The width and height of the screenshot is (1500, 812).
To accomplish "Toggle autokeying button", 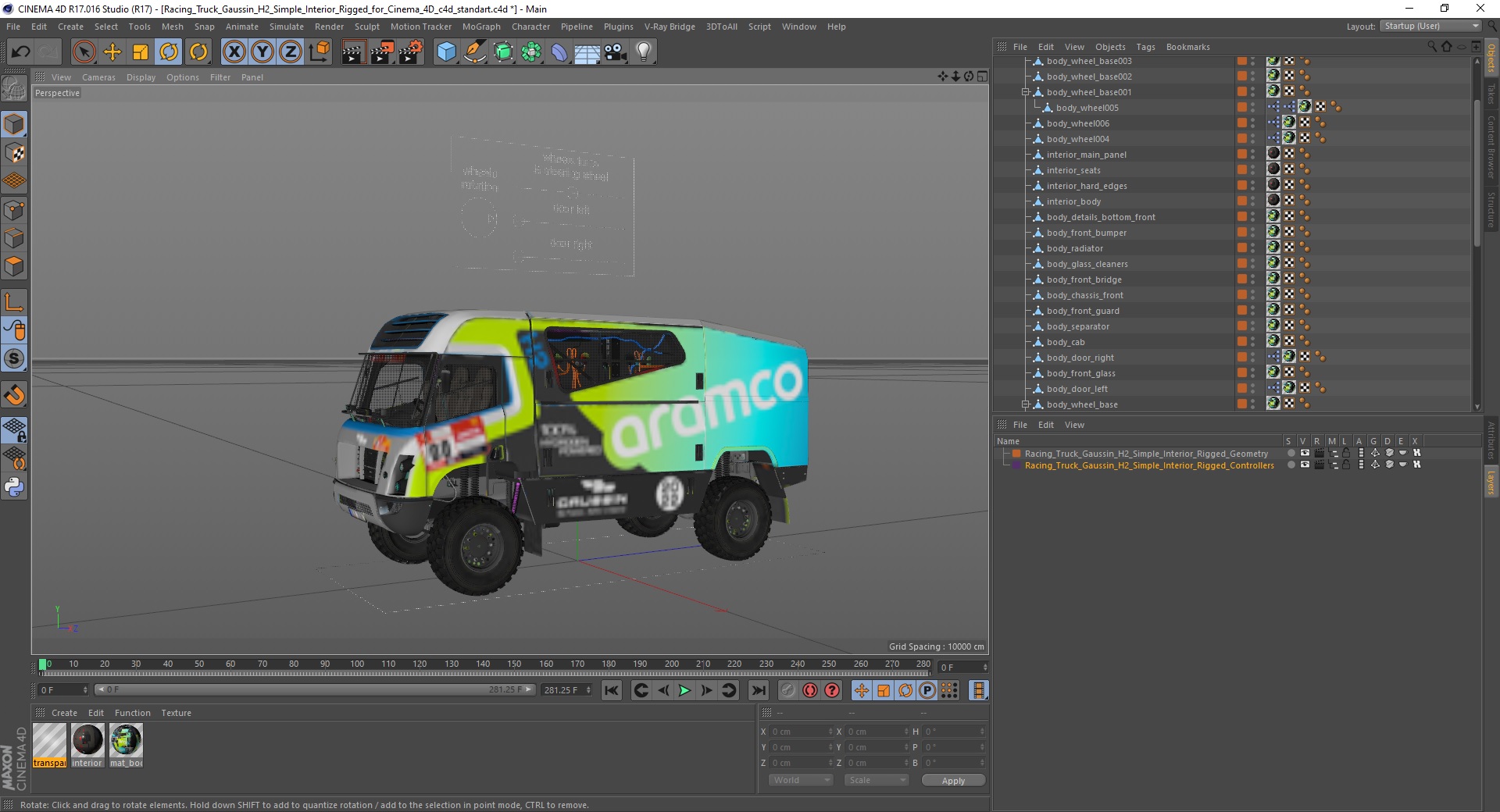I will click(810, 690).
